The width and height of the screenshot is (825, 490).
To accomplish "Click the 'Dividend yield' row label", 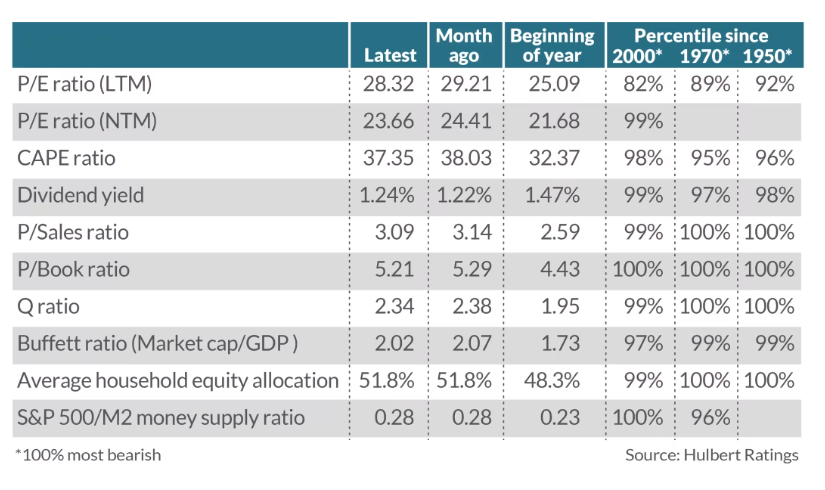I will click(80, 195).
